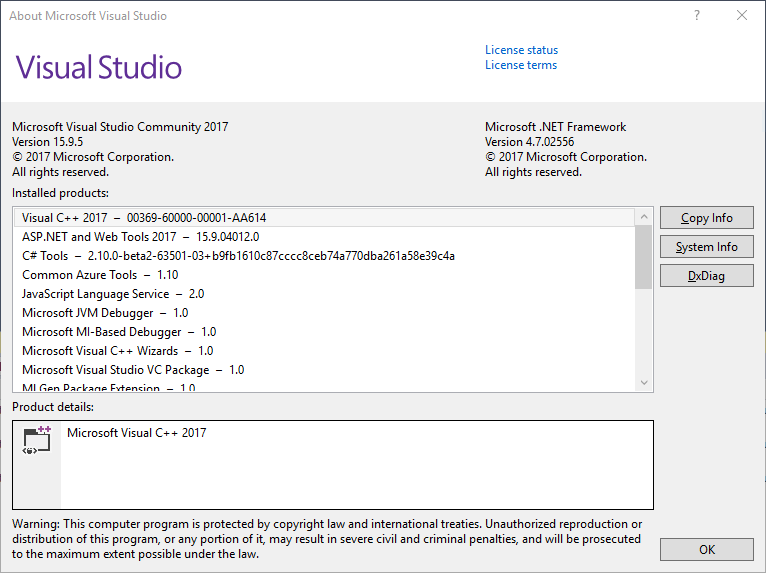Click the installed products scrollbar thumb
Screen dimensions: 766x573
click(x=644, y=257)
